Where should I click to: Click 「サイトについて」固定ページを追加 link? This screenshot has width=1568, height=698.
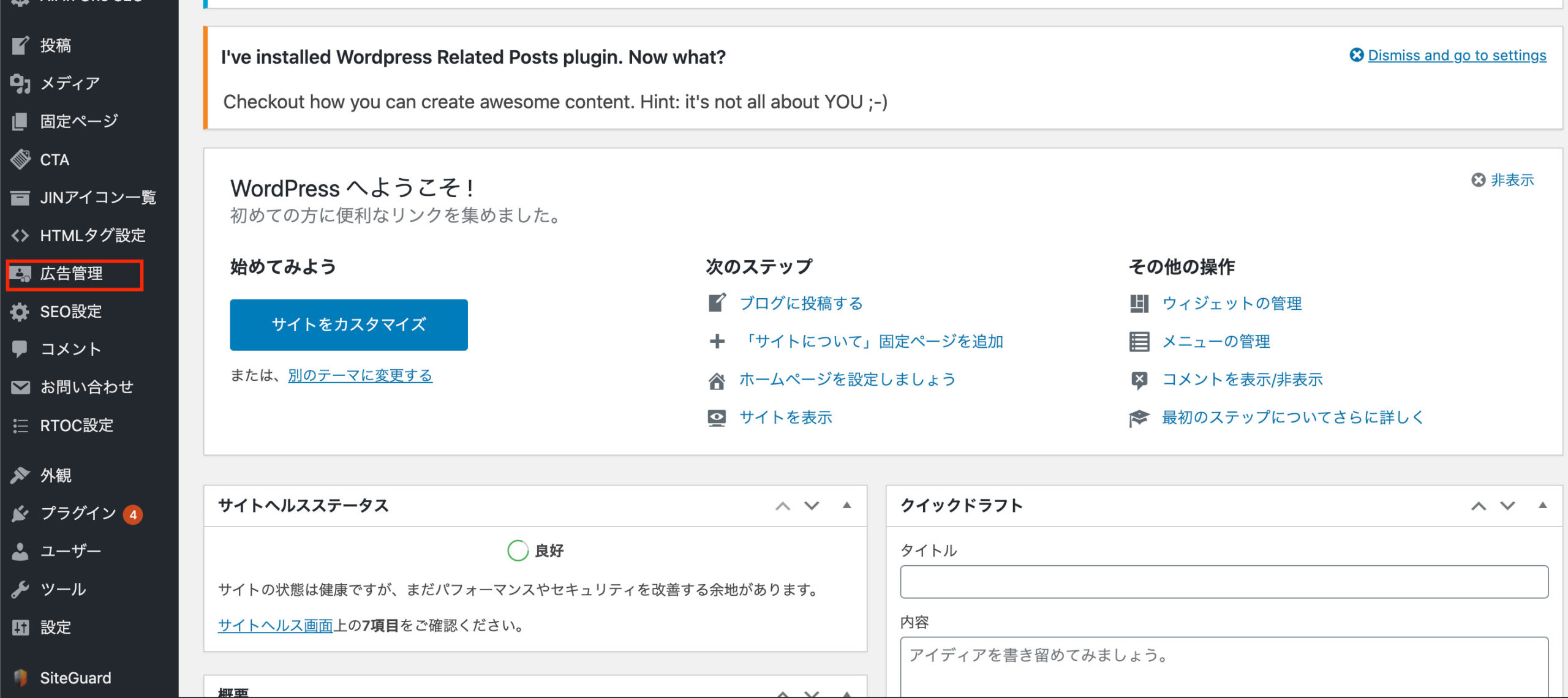pyautogui.click(x=872, y=341)
